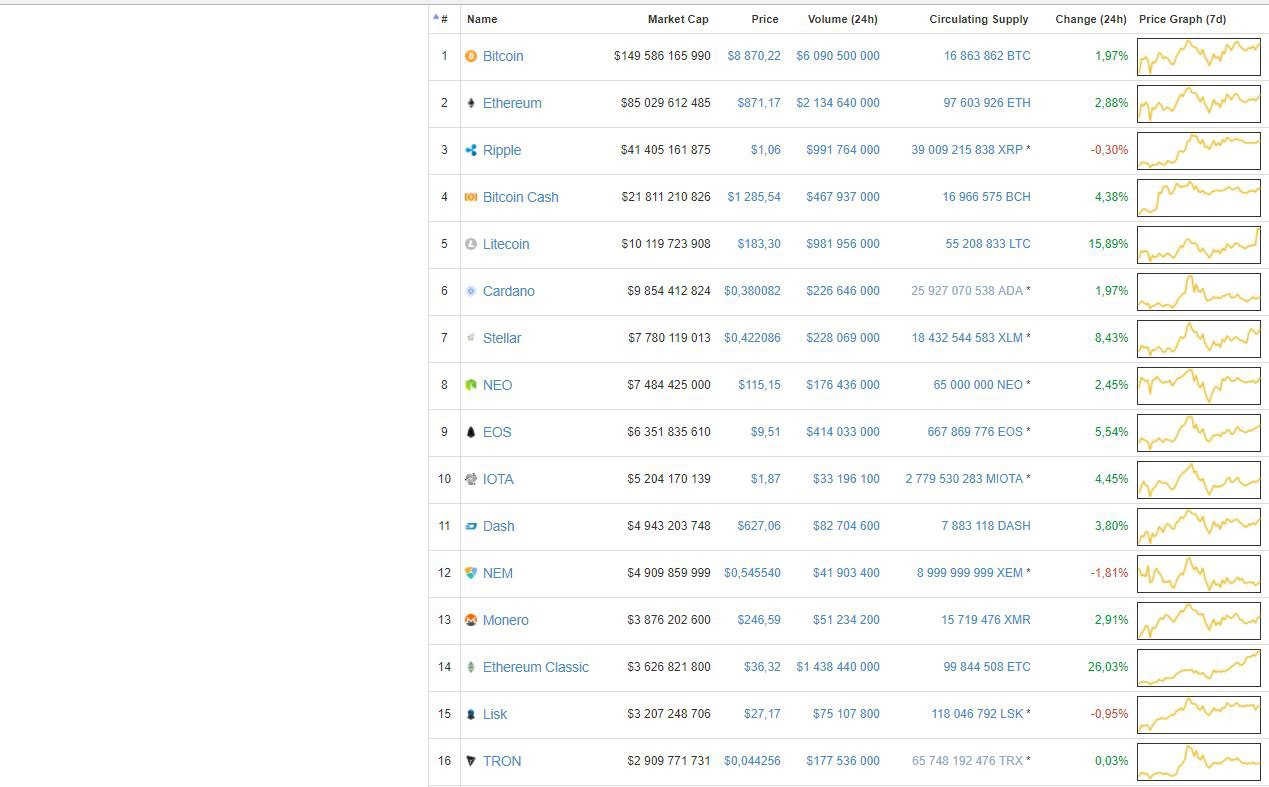The width and height of the screenshot is (1269, 787).
Task: Click Price Graph (7d) column header
Action: tap(1183, 19)
